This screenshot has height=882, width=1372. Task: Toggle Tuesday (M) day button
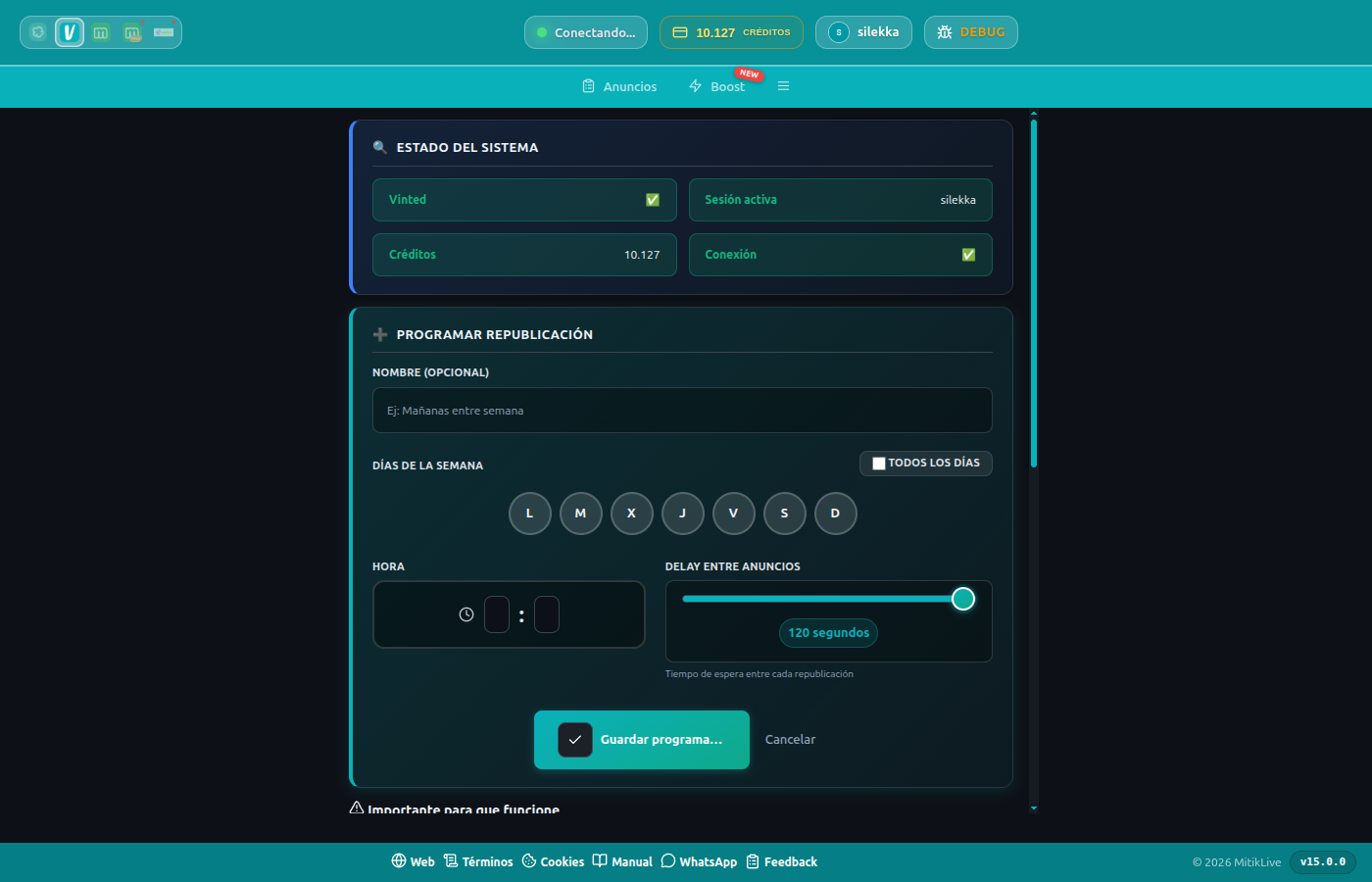(x=581, y=514)
